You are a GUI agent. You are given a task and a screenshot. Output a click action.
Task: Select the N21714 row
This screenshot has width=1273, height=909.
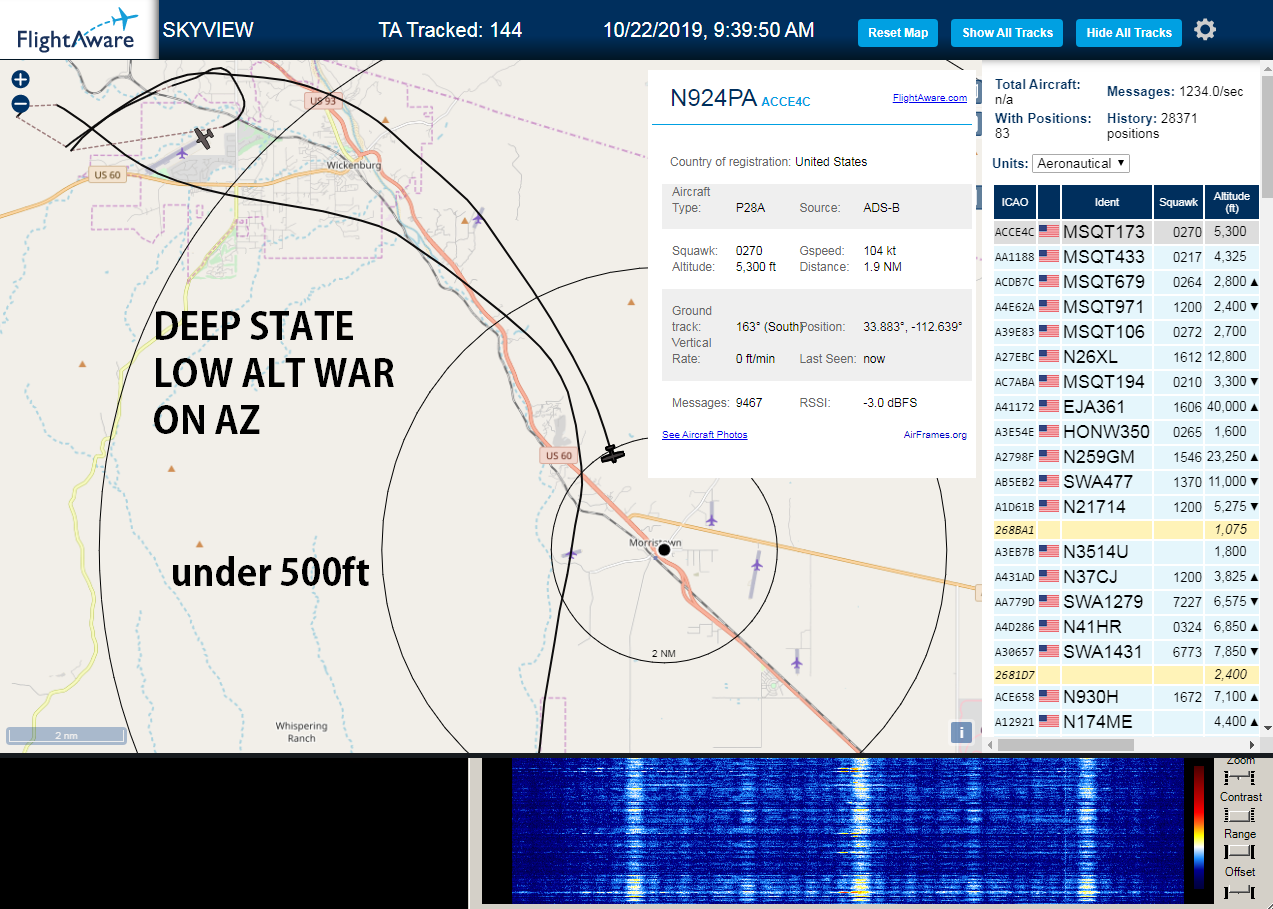click(1127, 507)
